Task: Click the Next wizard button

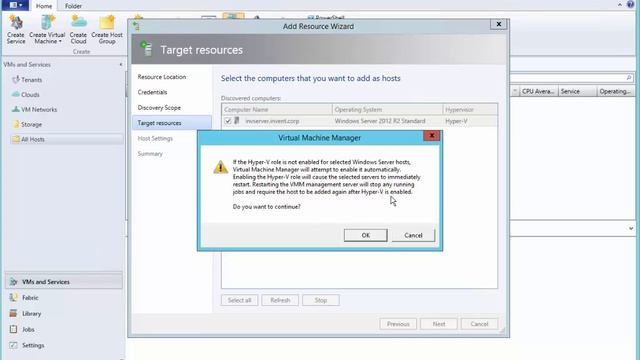Action: (439, 324)
